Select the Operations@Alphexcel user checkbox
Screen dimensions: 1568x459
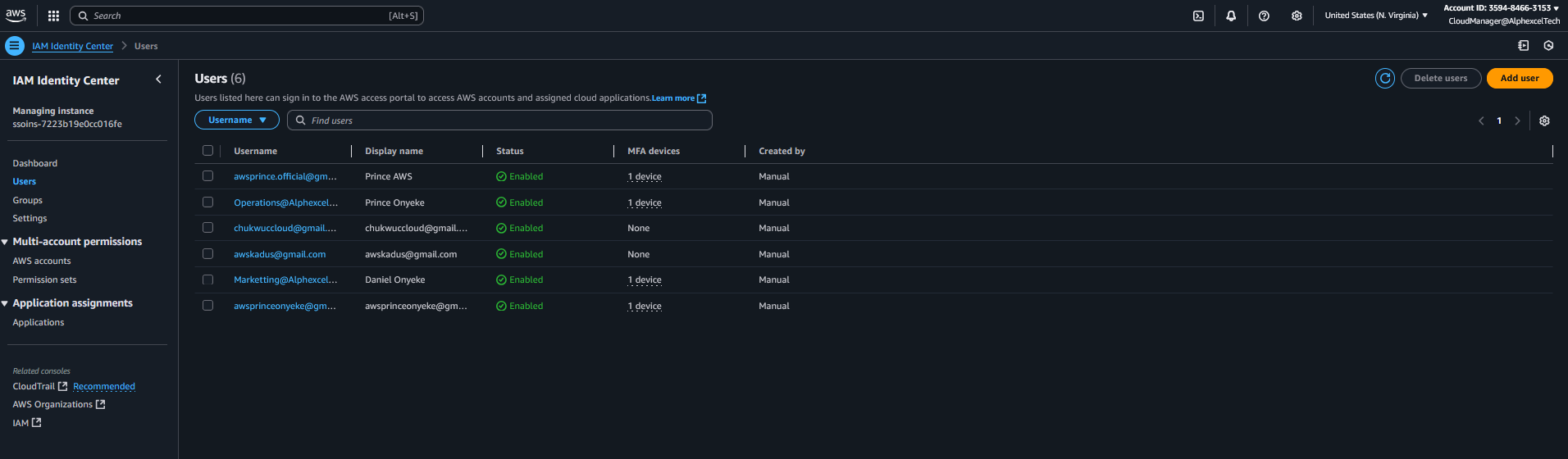207,202
